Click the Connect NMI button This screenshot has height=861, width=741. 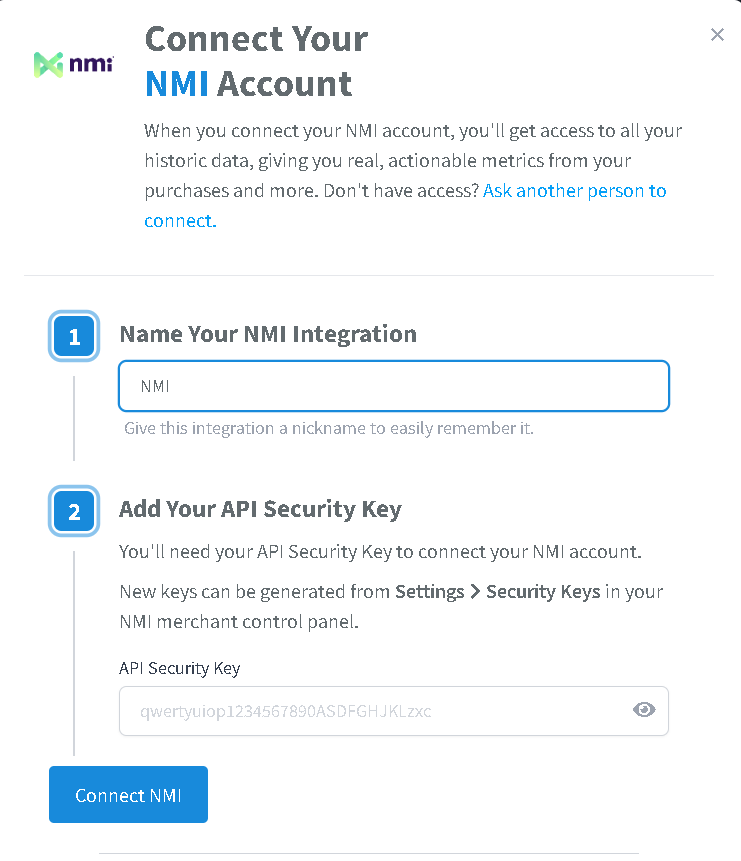[129, 795]
